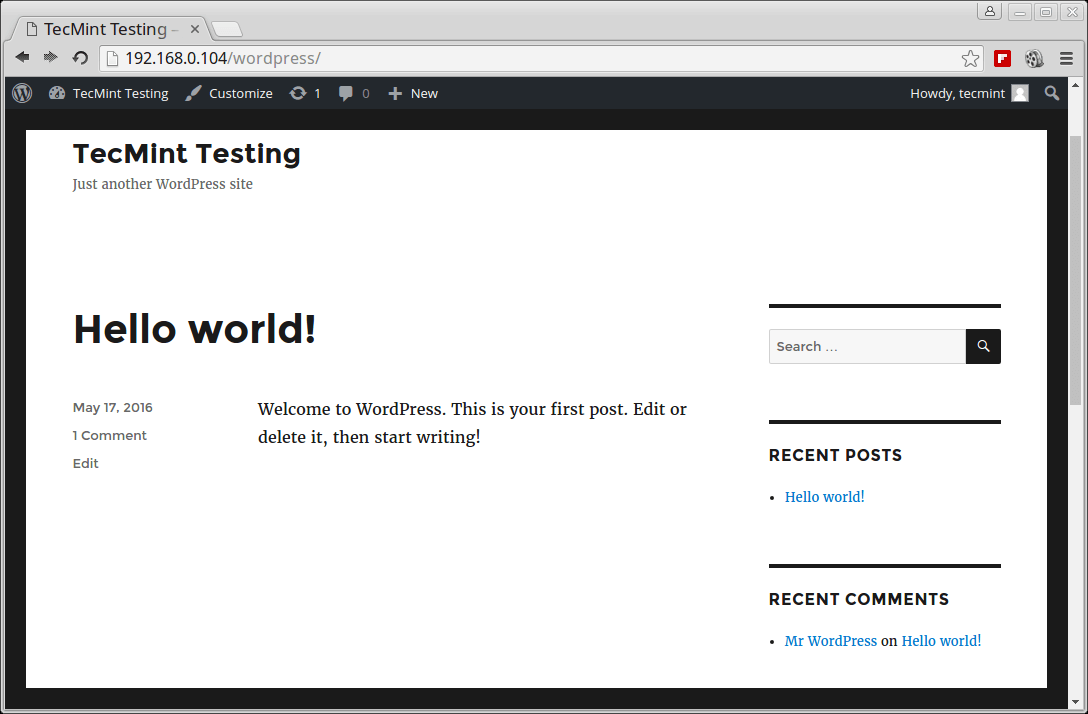Open the Flipboard extension icon
This screenshot has height=714, width=1088.
1003,58
